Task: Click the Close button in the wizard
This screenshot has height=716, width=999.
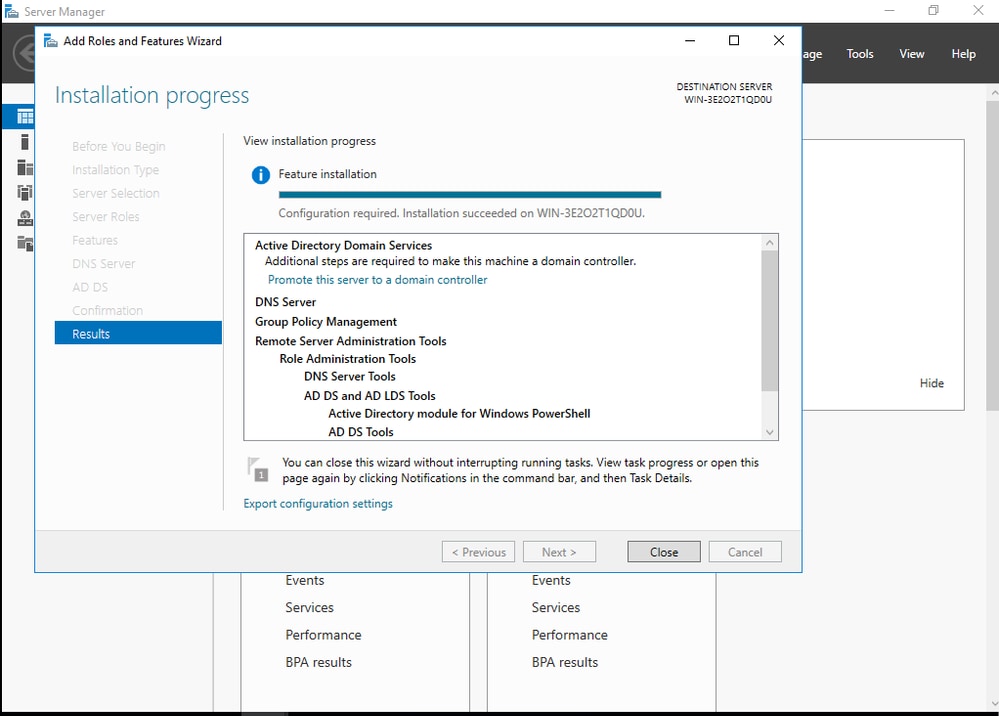Action: (664, 552)
